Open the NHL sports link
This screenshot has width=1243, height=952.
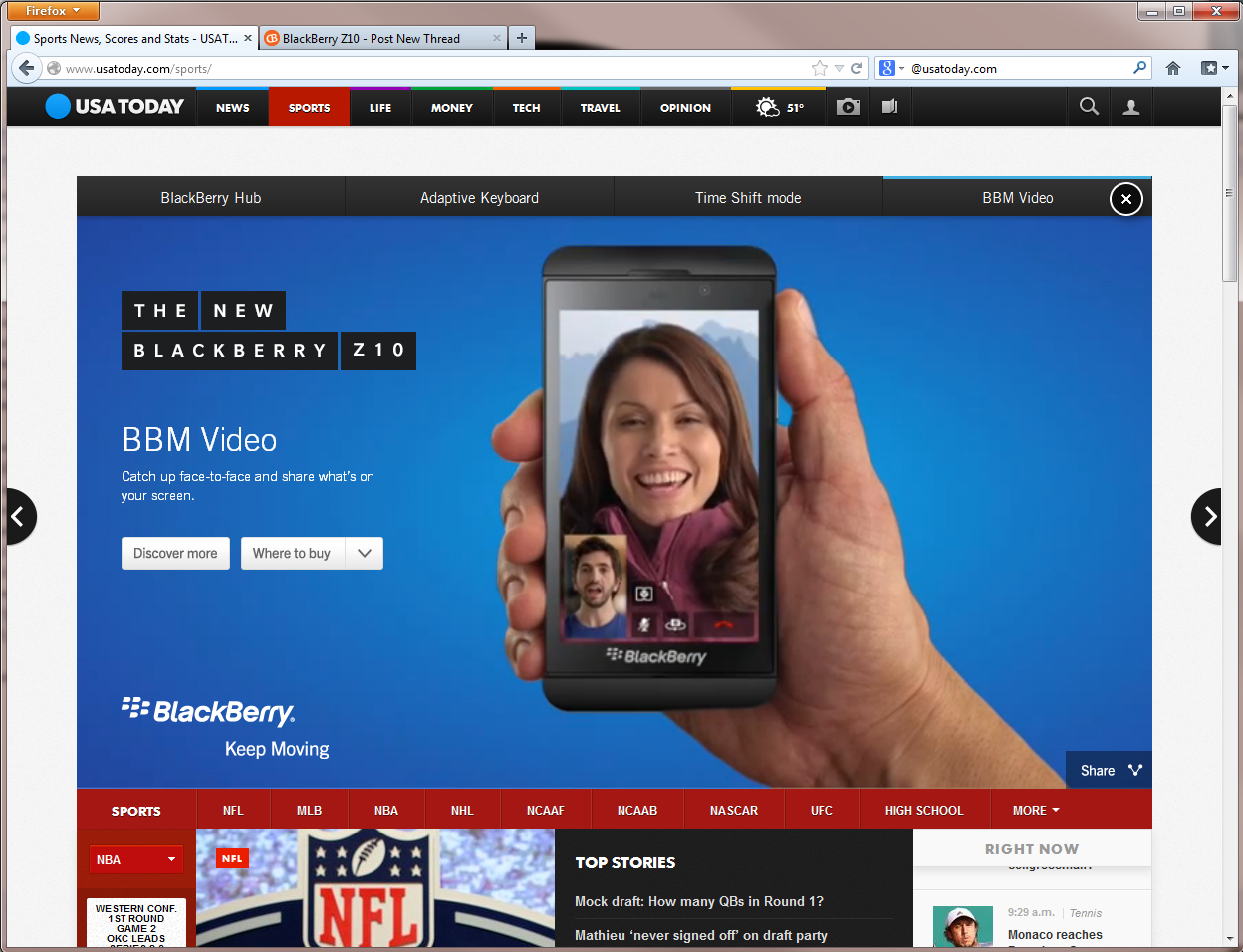(462, 810)
